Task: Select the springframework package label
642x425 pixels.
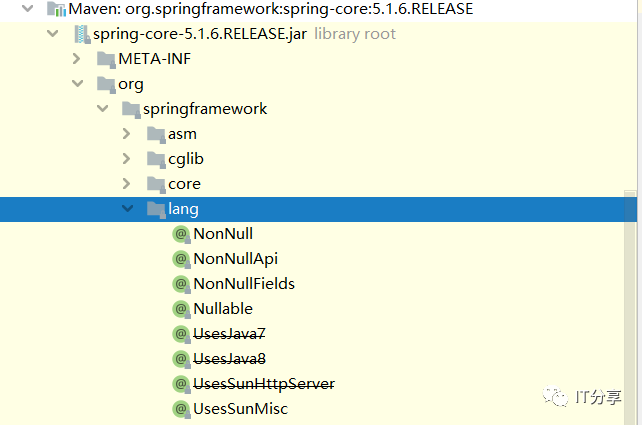Action: click(205, 109)
